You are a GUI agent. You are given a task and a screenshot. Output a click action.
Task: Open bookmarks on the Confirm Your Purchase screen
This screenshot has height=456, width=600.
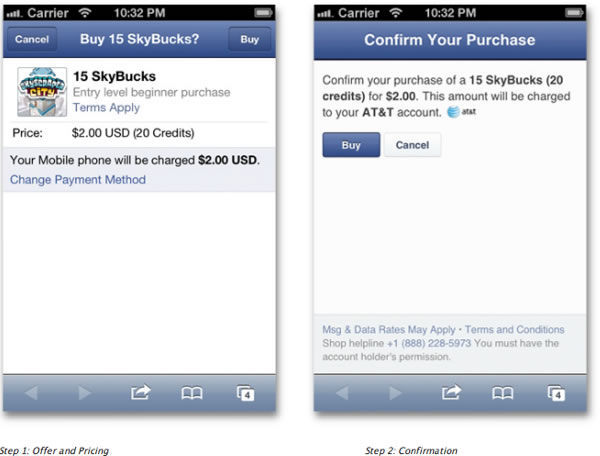click(503, 393)
